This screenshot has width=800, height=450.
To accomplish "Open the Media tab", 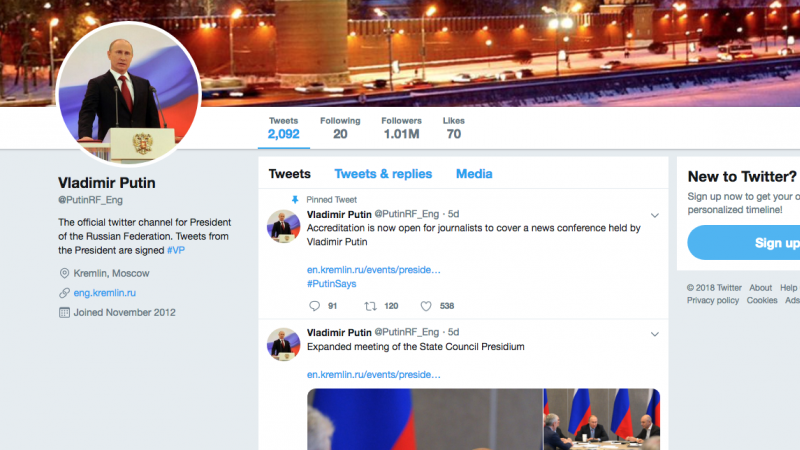I will (x=474, y=174).
